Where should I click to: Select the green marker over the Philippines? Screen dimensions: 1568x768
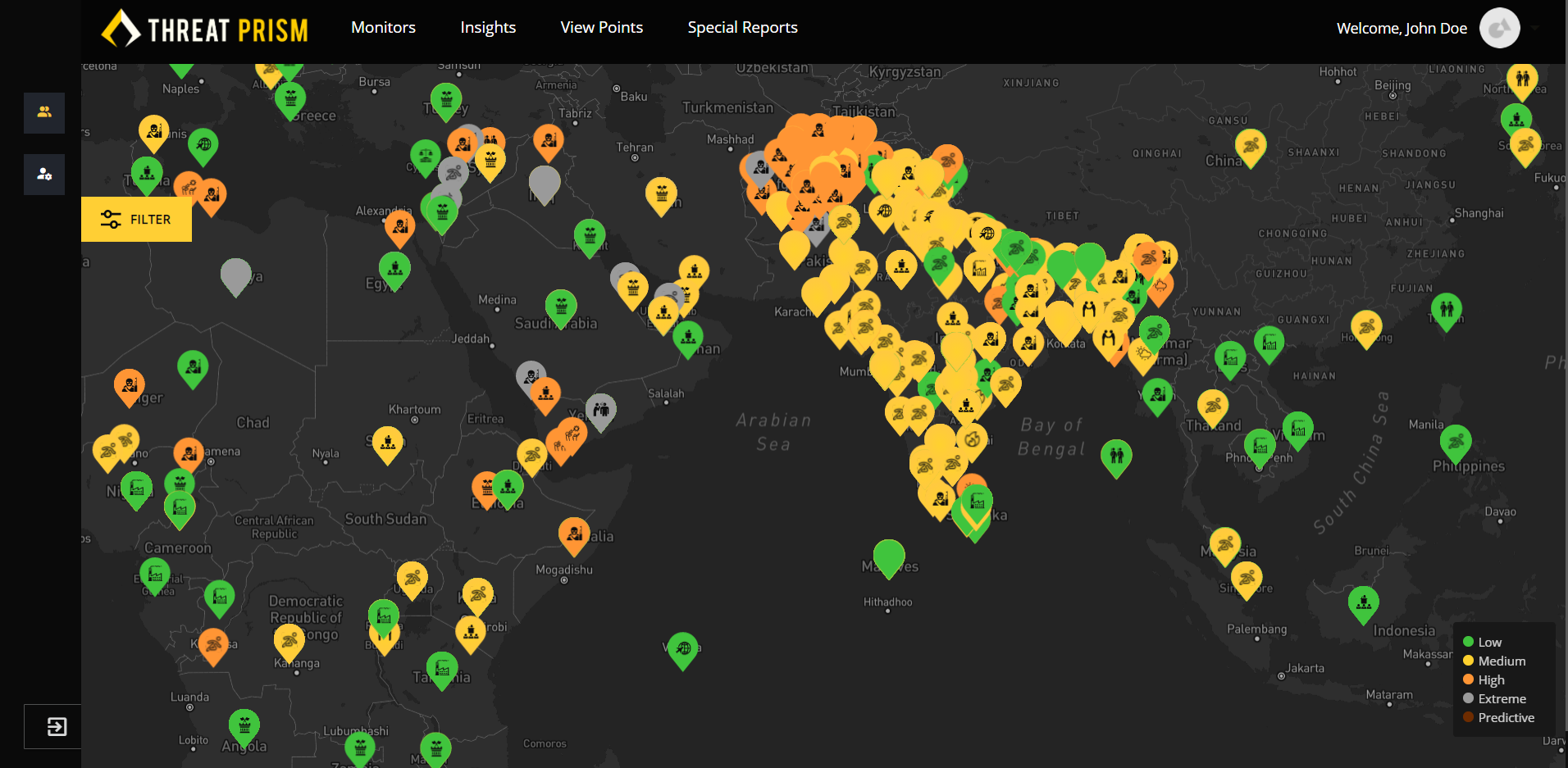click(x=1456, y=442)
